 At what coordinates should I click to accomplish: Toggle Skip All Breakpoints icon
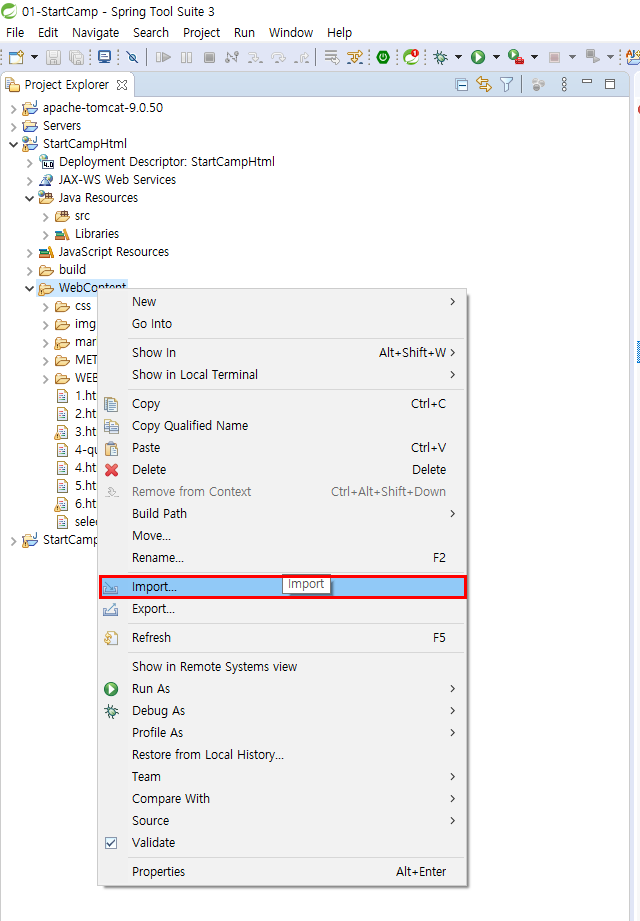click(133, 57)
